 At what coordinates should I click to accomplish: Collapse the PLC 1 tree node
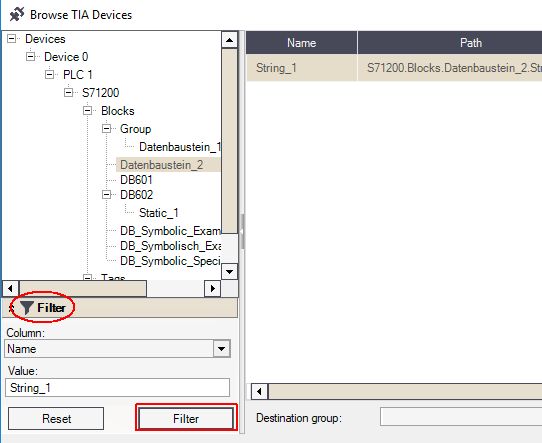[50, 74]
